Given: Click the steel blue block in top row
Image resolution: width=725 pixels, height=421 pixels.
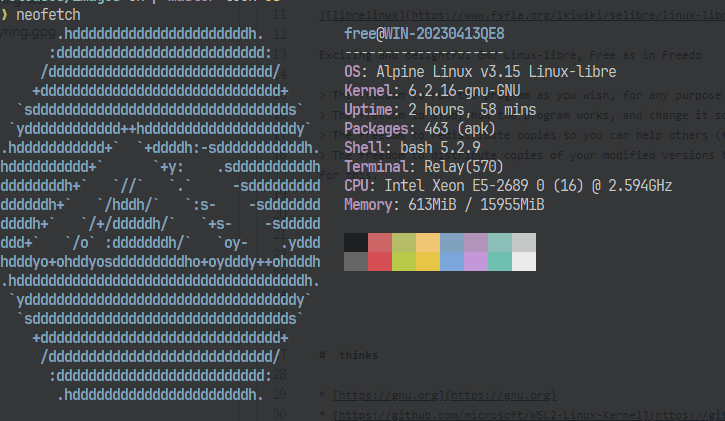Looking at the screenshot, I should (452, 243).
